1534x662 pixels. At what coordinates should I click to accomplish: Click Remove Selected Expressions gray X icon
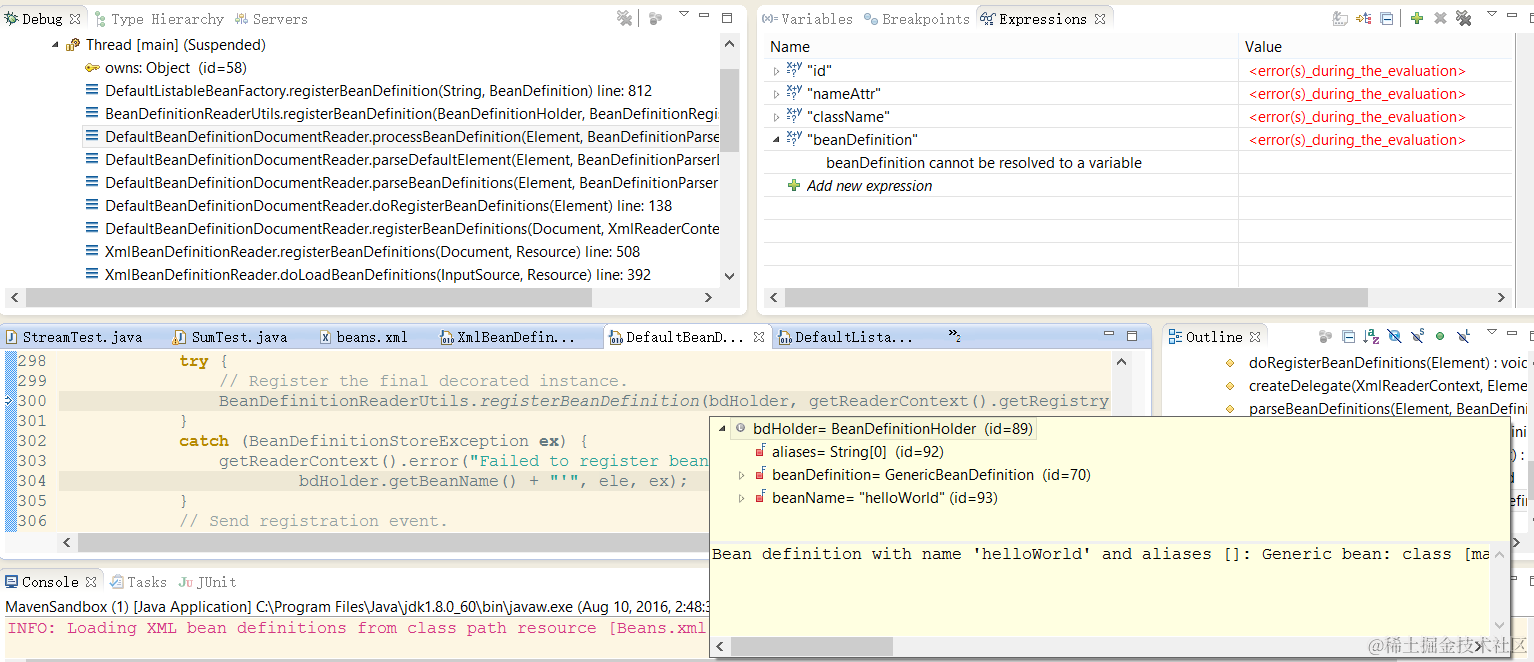1440,18
